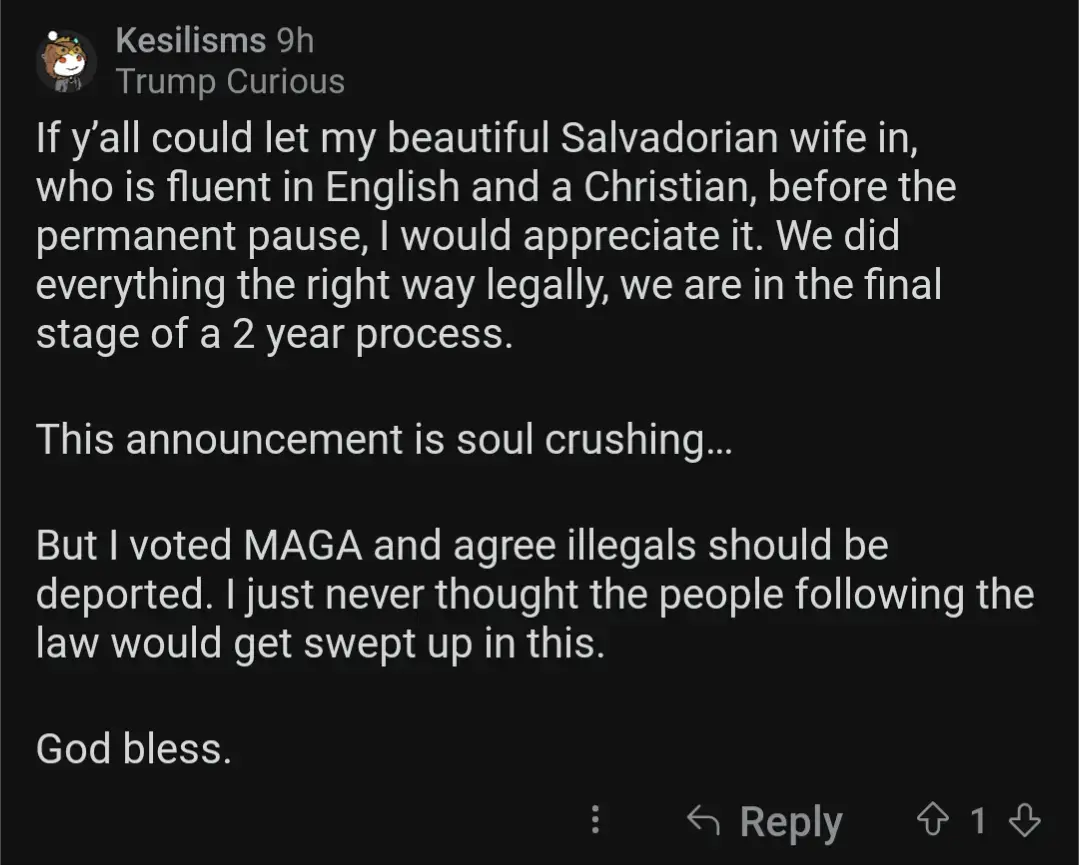The height and width of the screenshot is (865, 1079).
Task: Click the vote score number 1
Action: coord(977,821)
